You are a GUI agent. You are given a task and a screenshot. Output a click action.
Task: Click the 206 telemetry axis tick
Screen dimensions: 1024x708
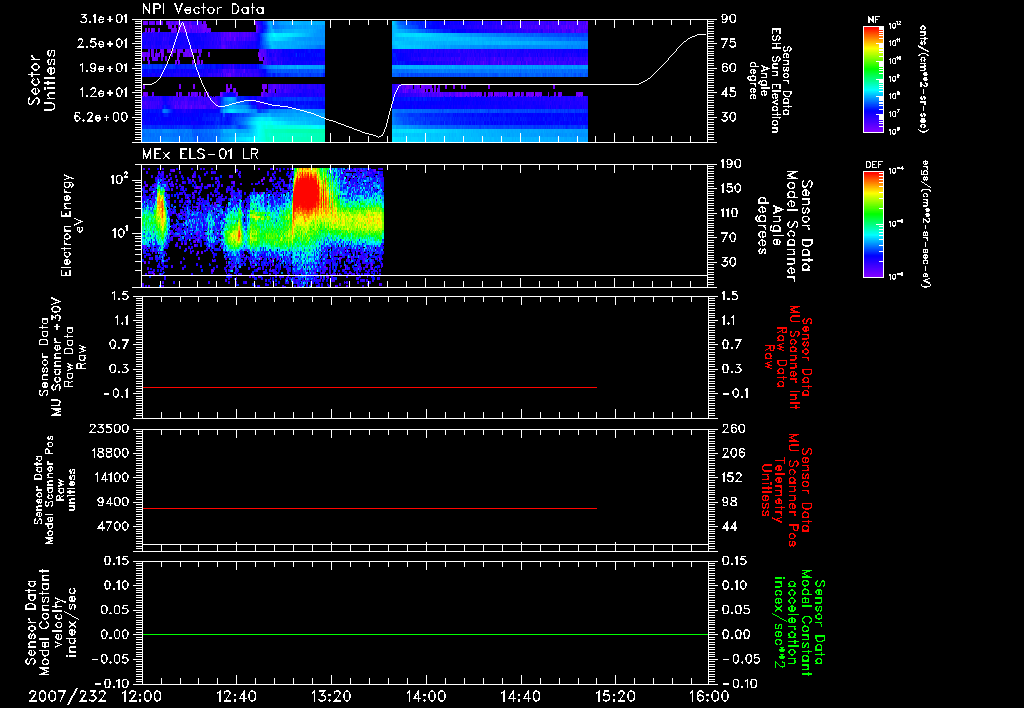tap(732, 453)
